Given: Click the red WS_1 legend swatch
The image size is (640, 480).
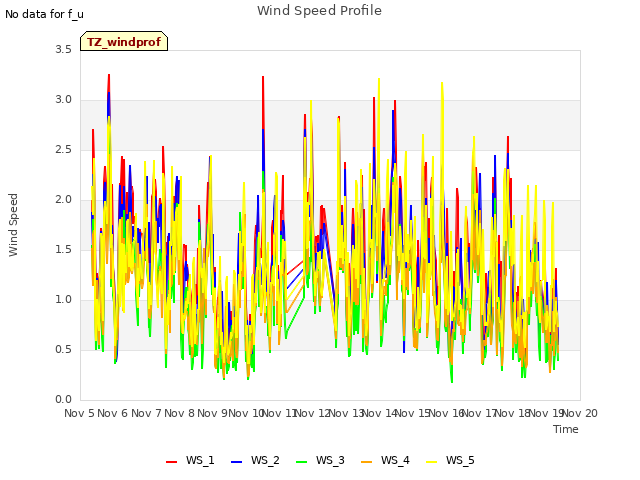Looking at the screenshot, I should [x=171, y=462].
